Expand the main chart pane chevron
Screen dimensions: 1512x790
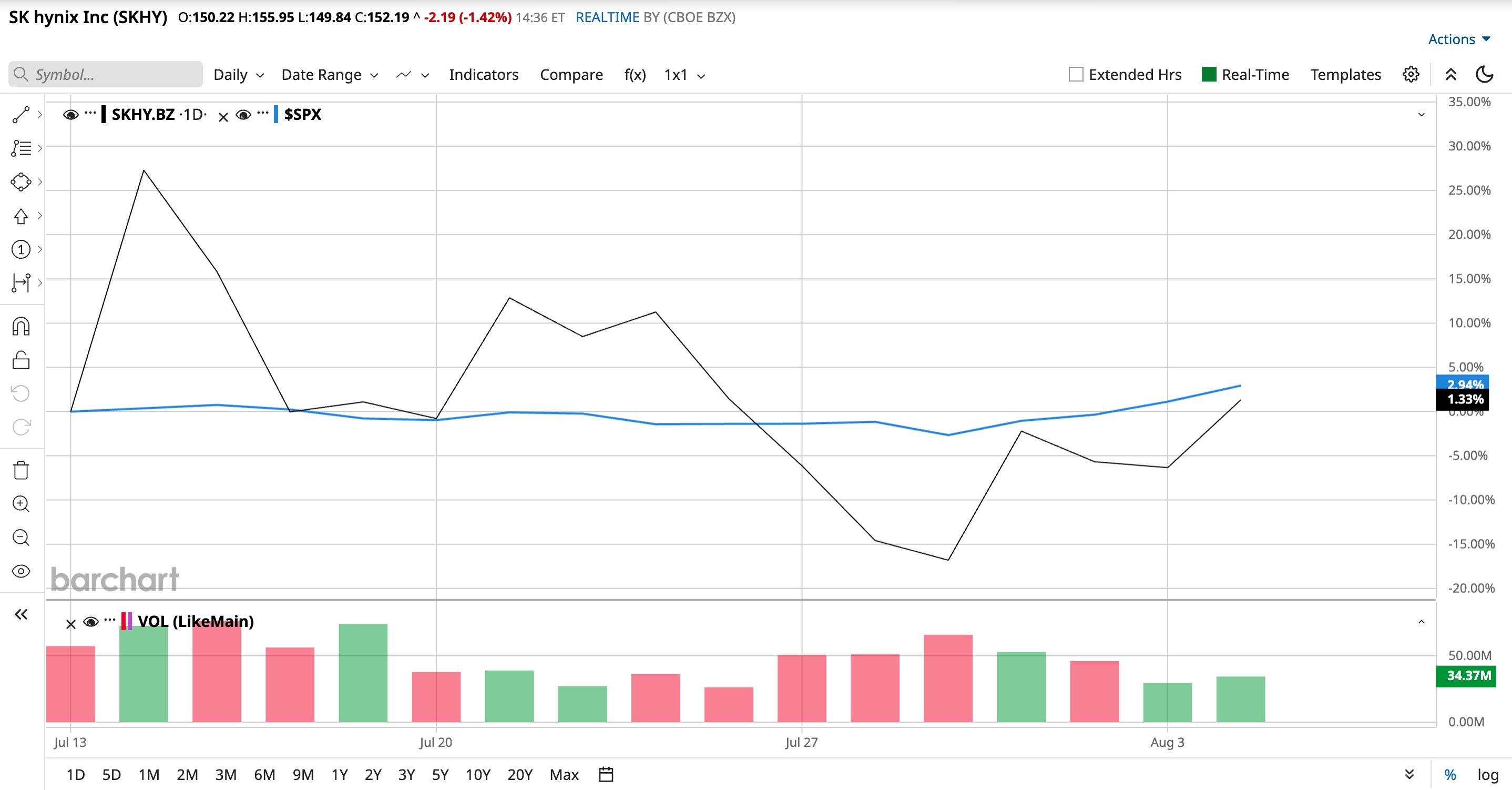1422,115
